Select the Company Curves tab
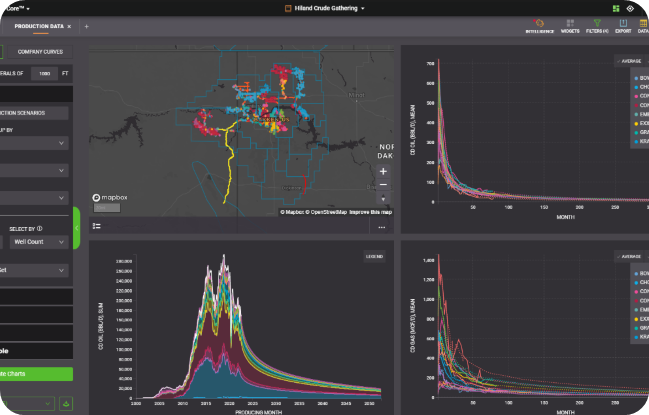The width and height of the screenshot is (649, 415). click(41, 51)
